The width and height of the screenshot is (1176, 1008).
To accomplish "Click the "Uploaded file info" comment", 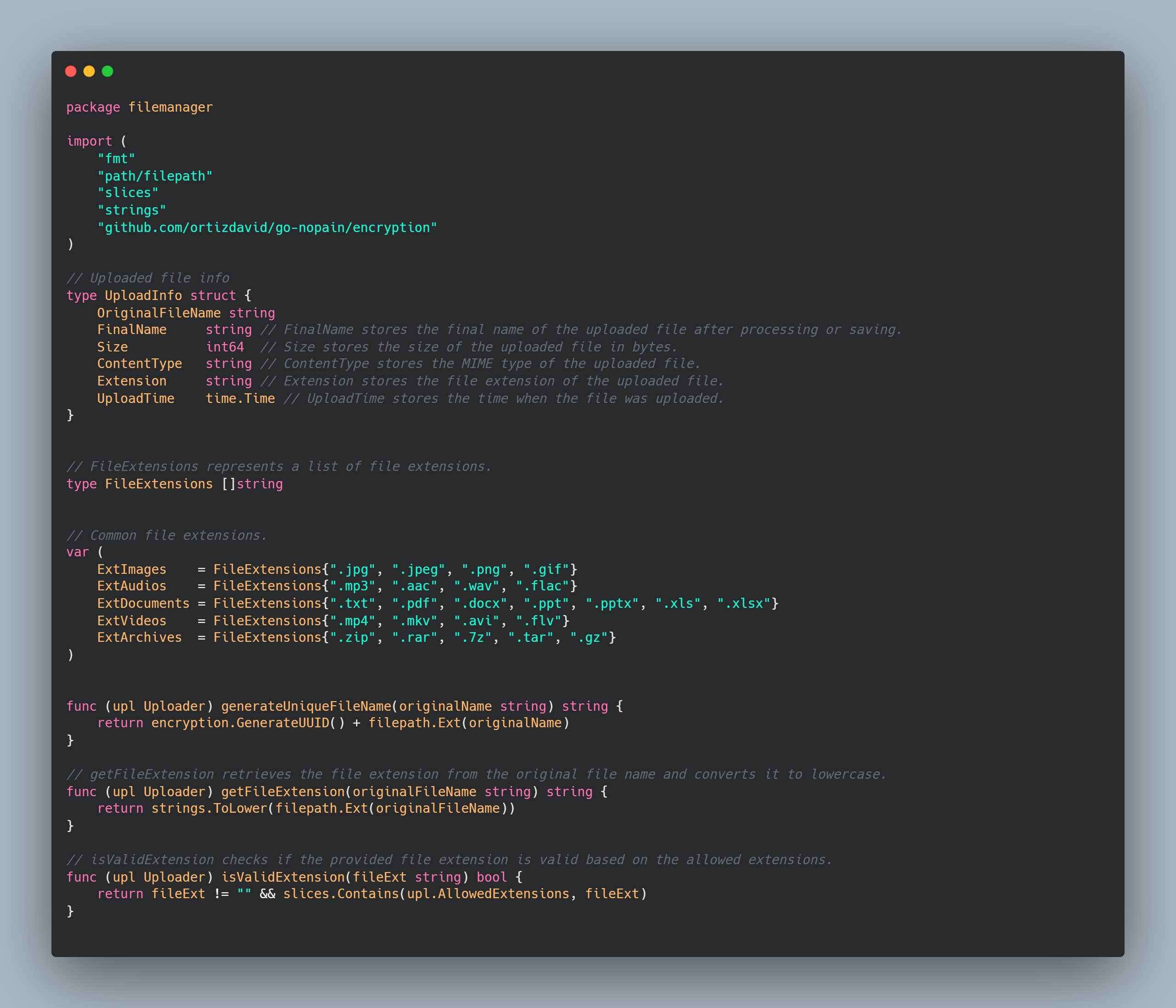I will [x=147, y=278].
